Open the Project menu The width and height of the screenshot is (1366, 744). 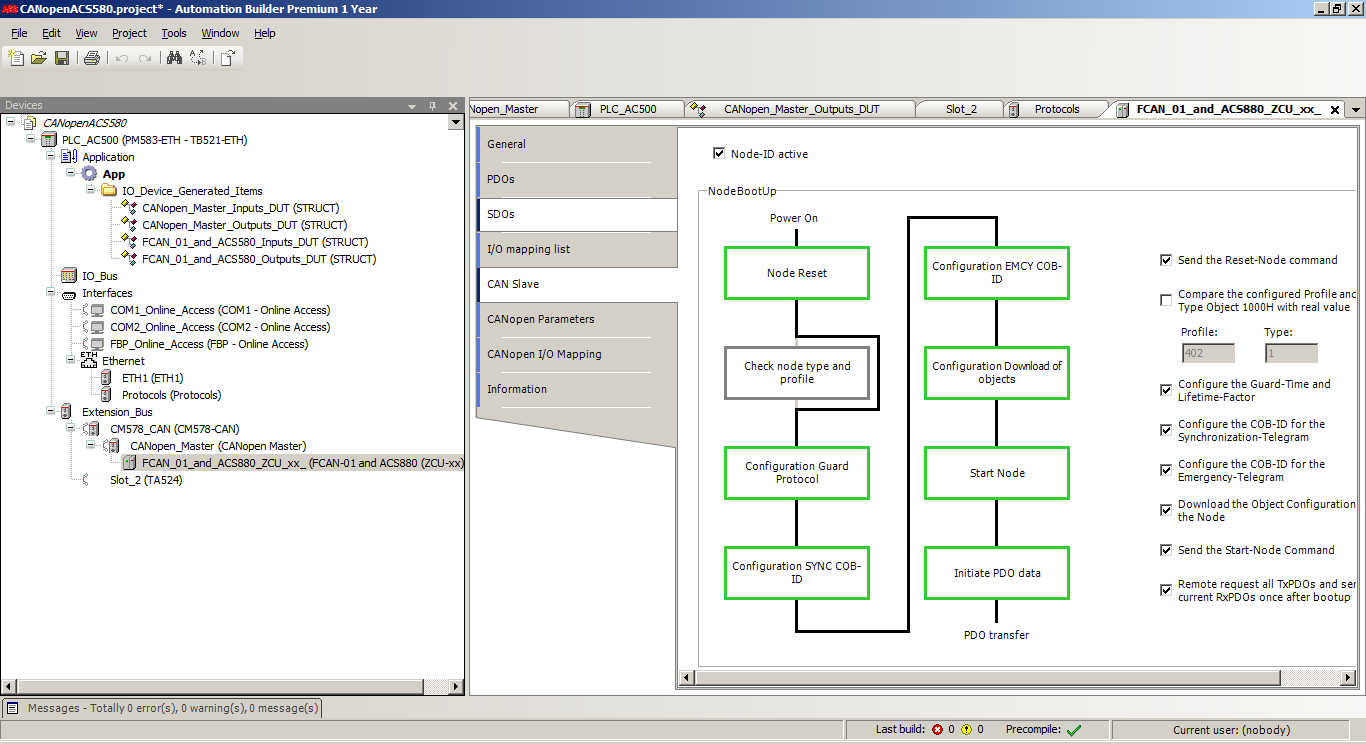(129, 33)
